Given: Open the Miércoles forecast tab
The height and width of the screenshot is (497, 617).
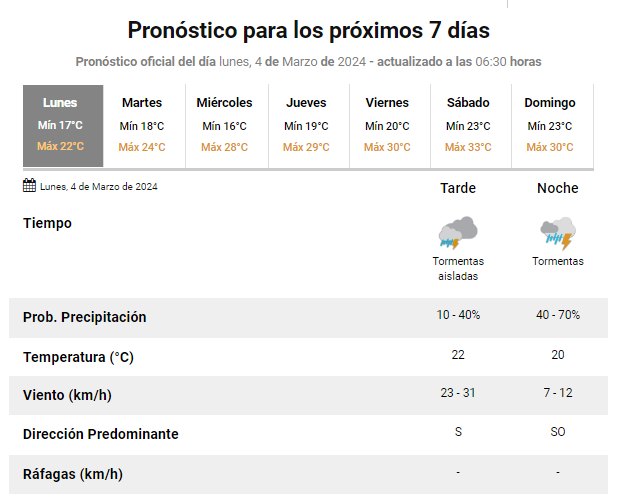Looking at the screenshot, I should coord(224,125).
